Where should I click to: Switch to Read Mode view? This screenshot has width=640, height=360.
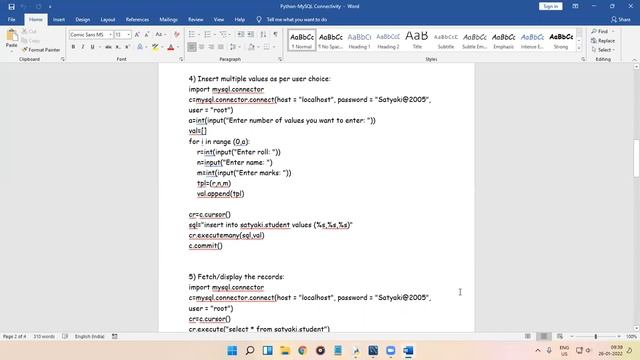(x=528, y=336)
